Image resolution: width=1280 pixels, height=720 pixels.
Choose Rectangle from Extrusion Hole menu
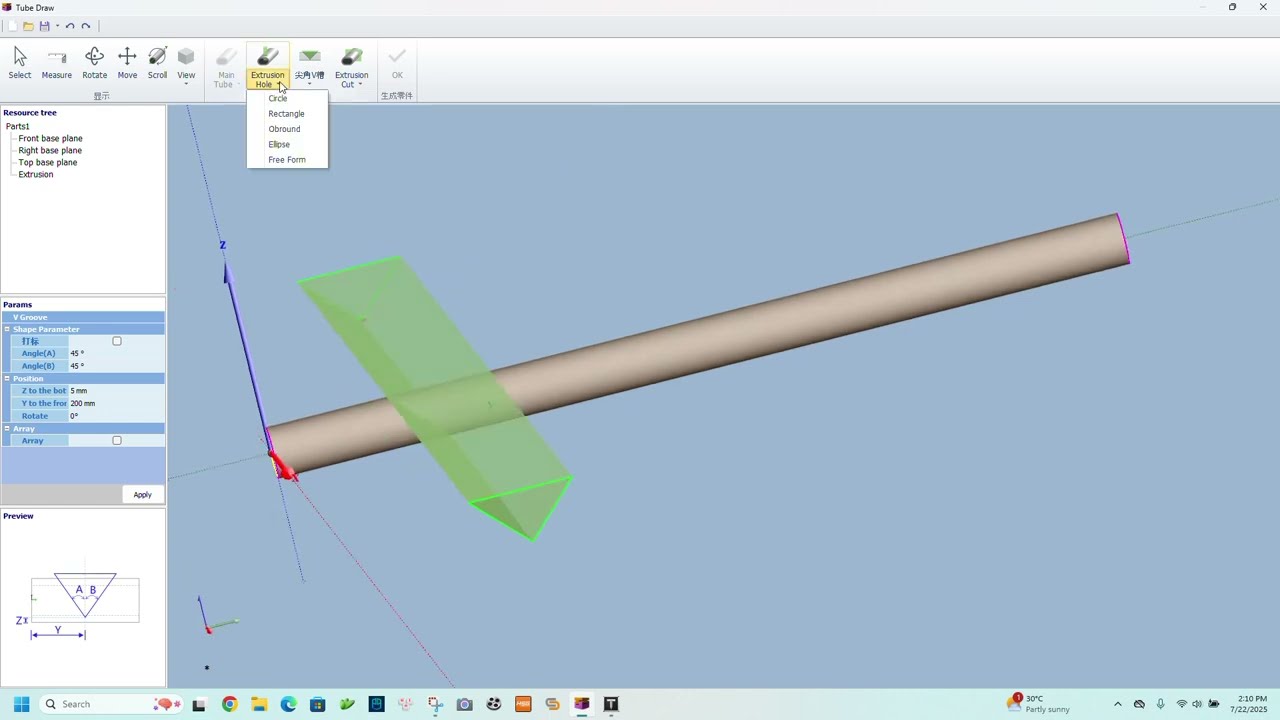click(287, 113)
